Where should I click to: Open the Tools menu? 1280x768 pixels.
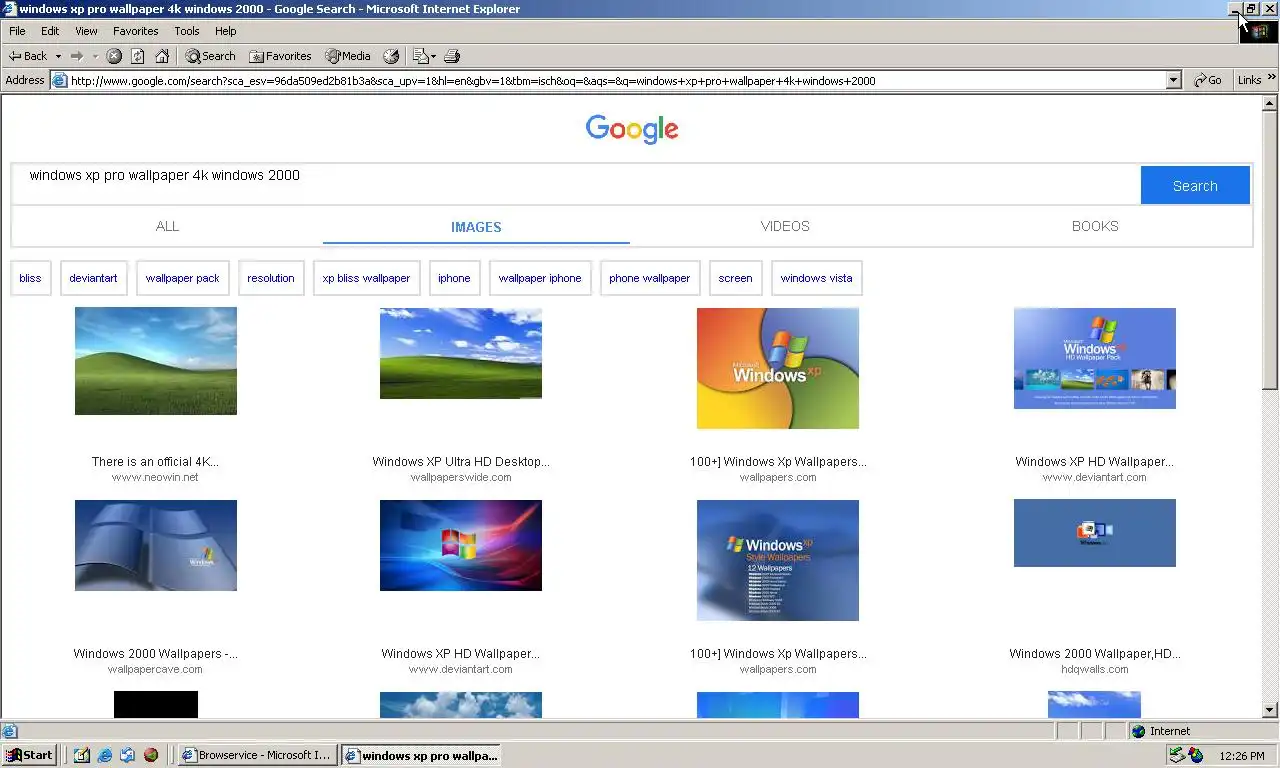click(x=187, y=31)
